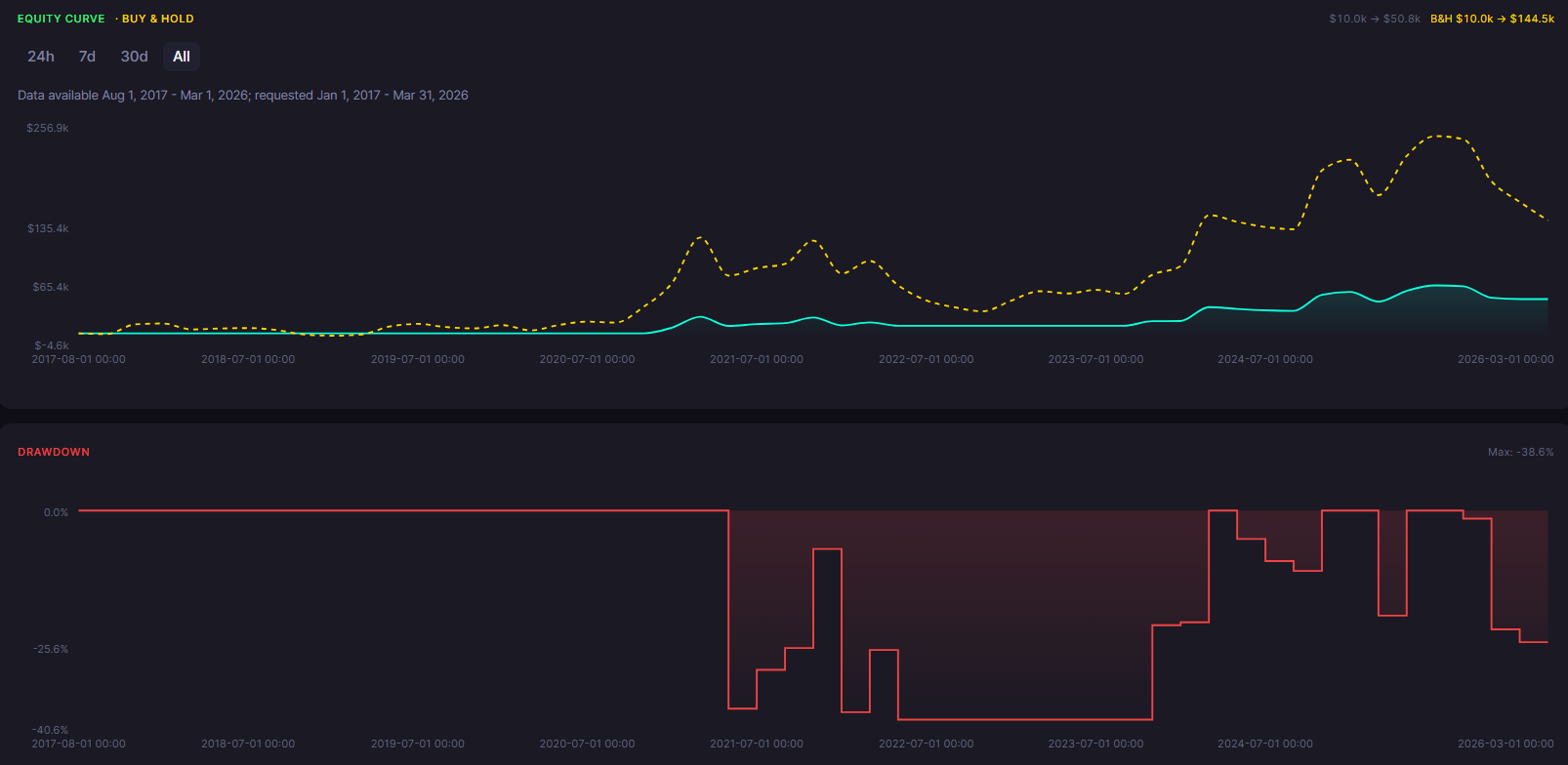Click the DRAWDOWN panel title
1568x765 pixels.
click(x=54, y=452)
